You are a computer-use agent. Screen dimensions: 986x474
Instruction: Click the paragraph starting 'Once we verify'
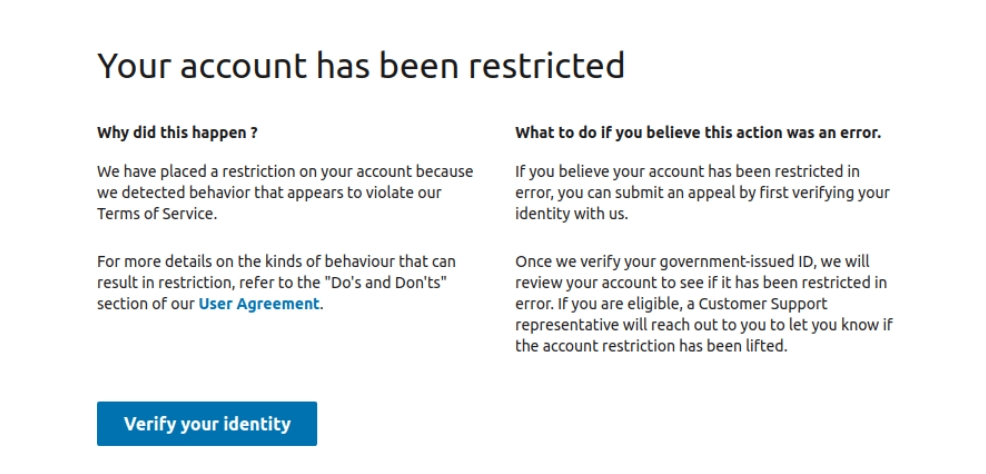point(704,304)
